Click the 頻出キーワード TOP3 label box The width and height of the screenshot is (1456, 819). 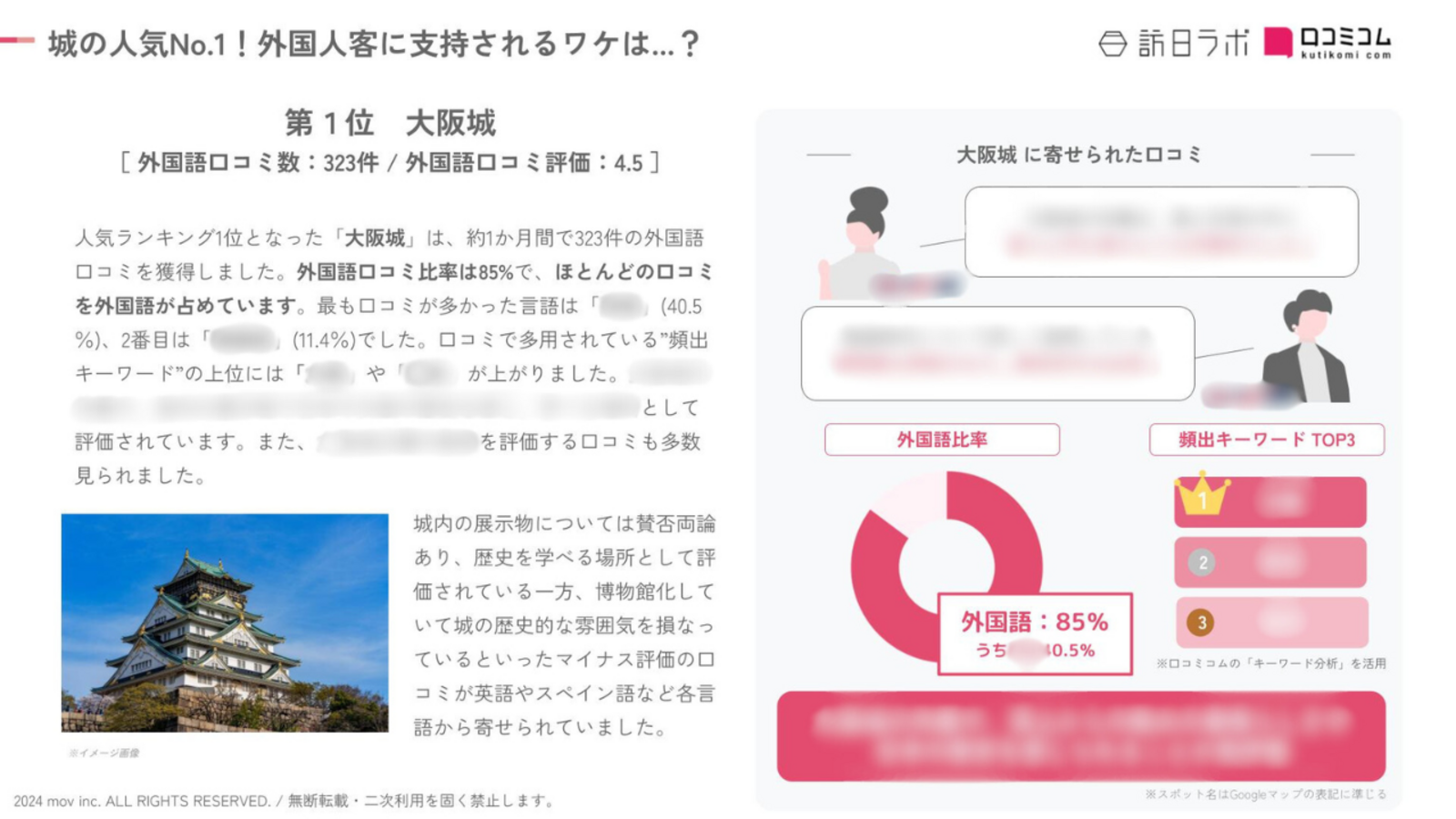tap(1267, 440)
